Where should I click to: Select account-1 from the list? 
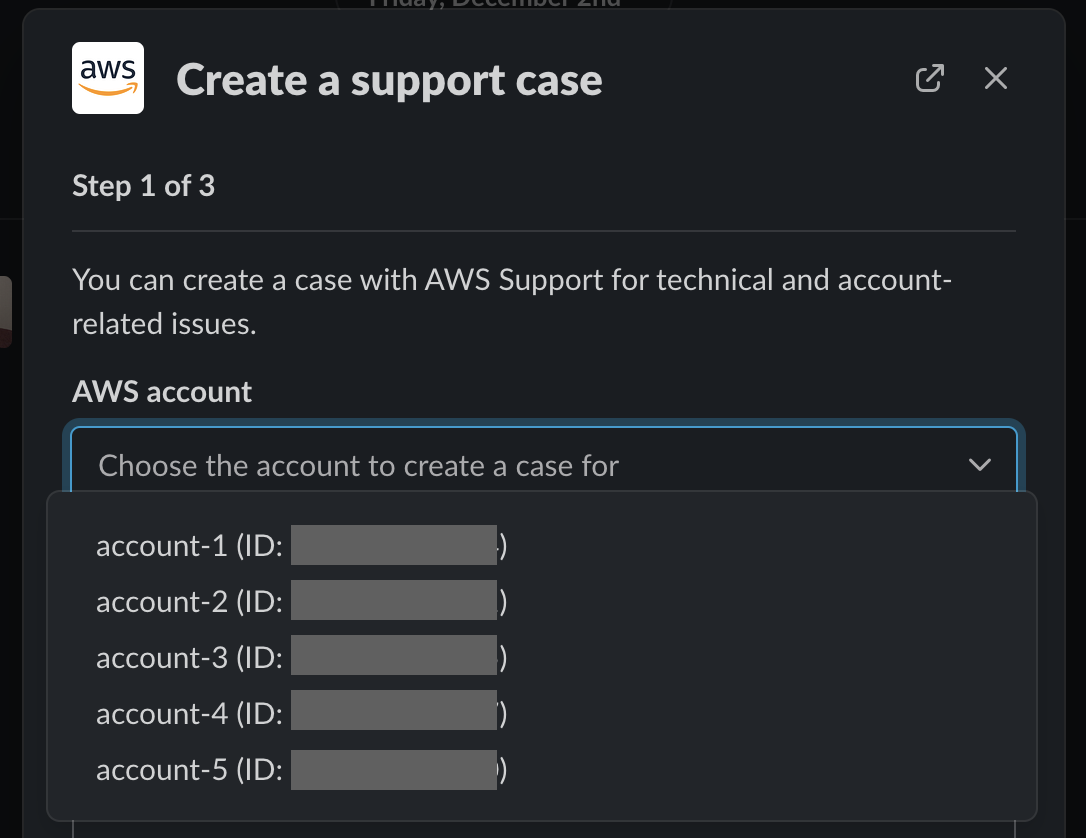pyautogui.click(x=297, y=545)
